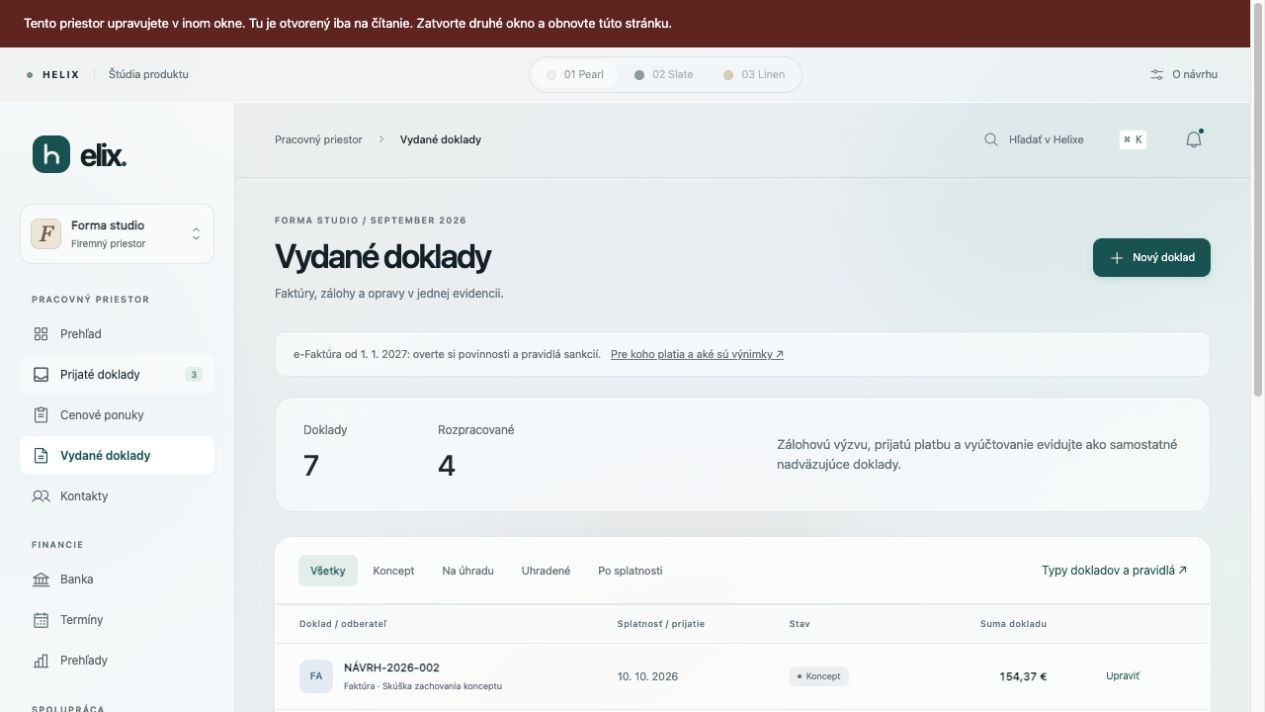Click the Stav column header
This screenshot has width=1265, height=712.
coord(799,624)
